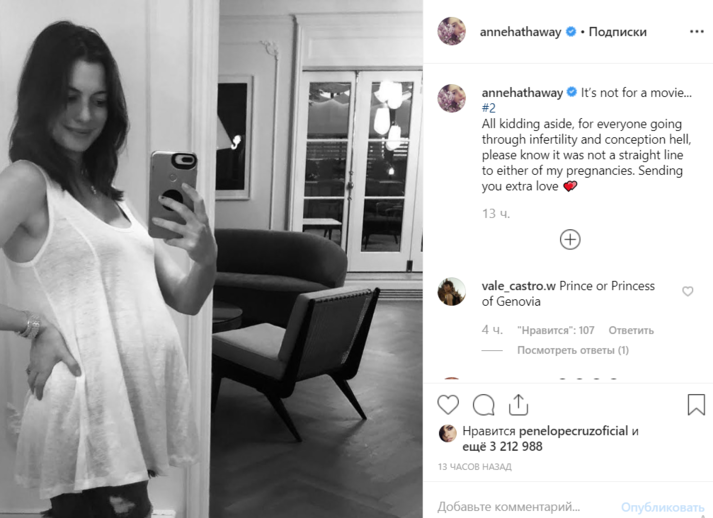Focus the Добавьте комментарий input field

pos(525,506)
